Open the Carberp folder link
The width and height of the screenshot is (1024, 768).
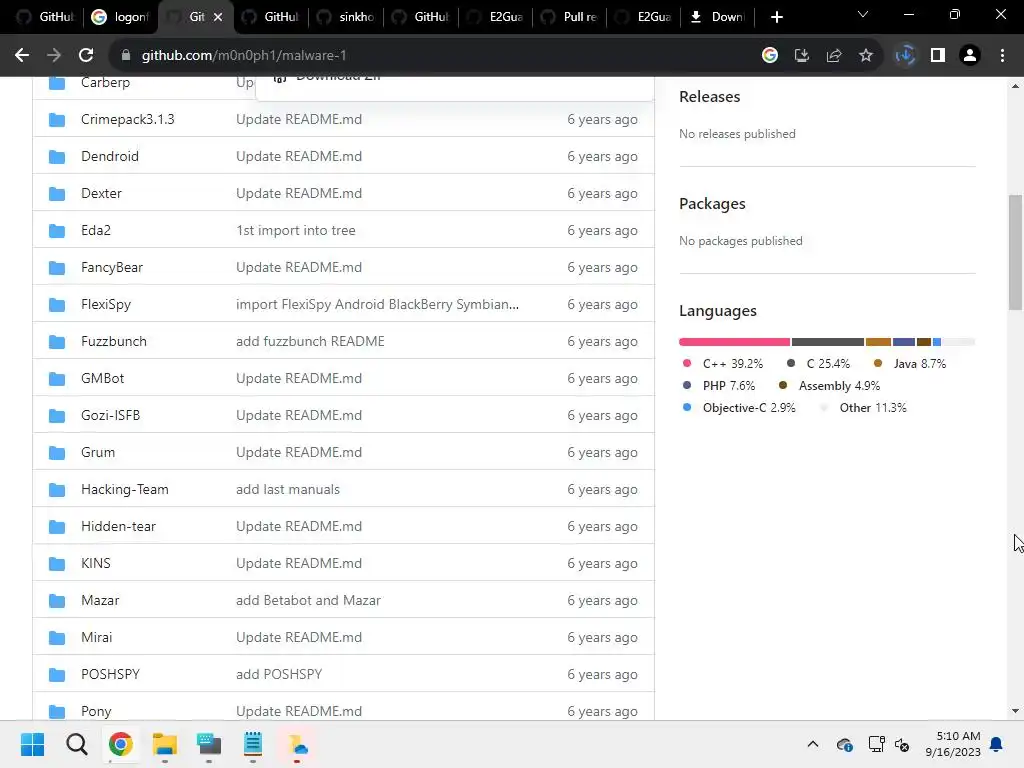(105, 83)
